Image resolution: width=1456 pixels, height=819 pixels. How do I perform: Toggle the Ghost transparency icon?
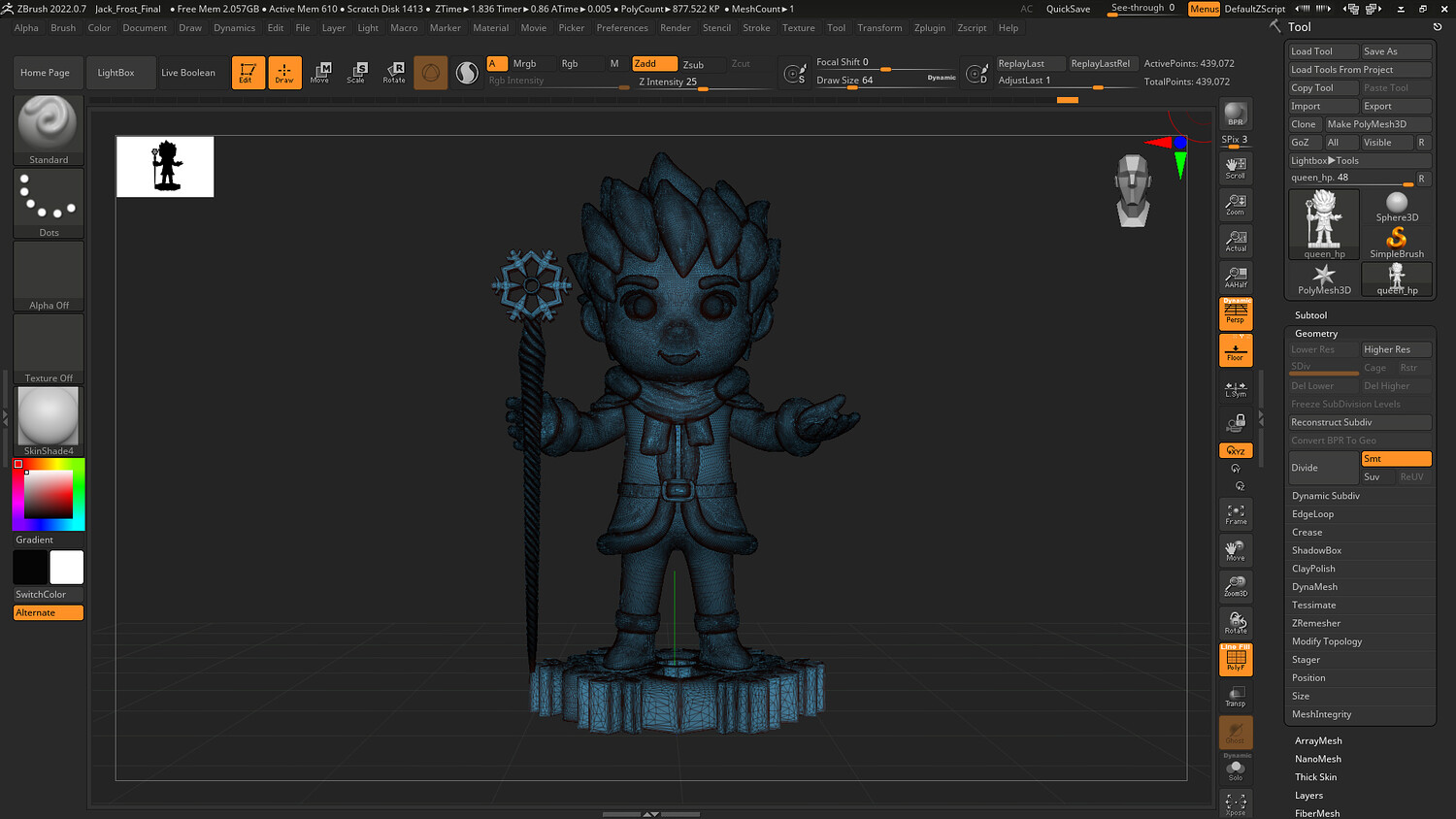click(1236, 733)
